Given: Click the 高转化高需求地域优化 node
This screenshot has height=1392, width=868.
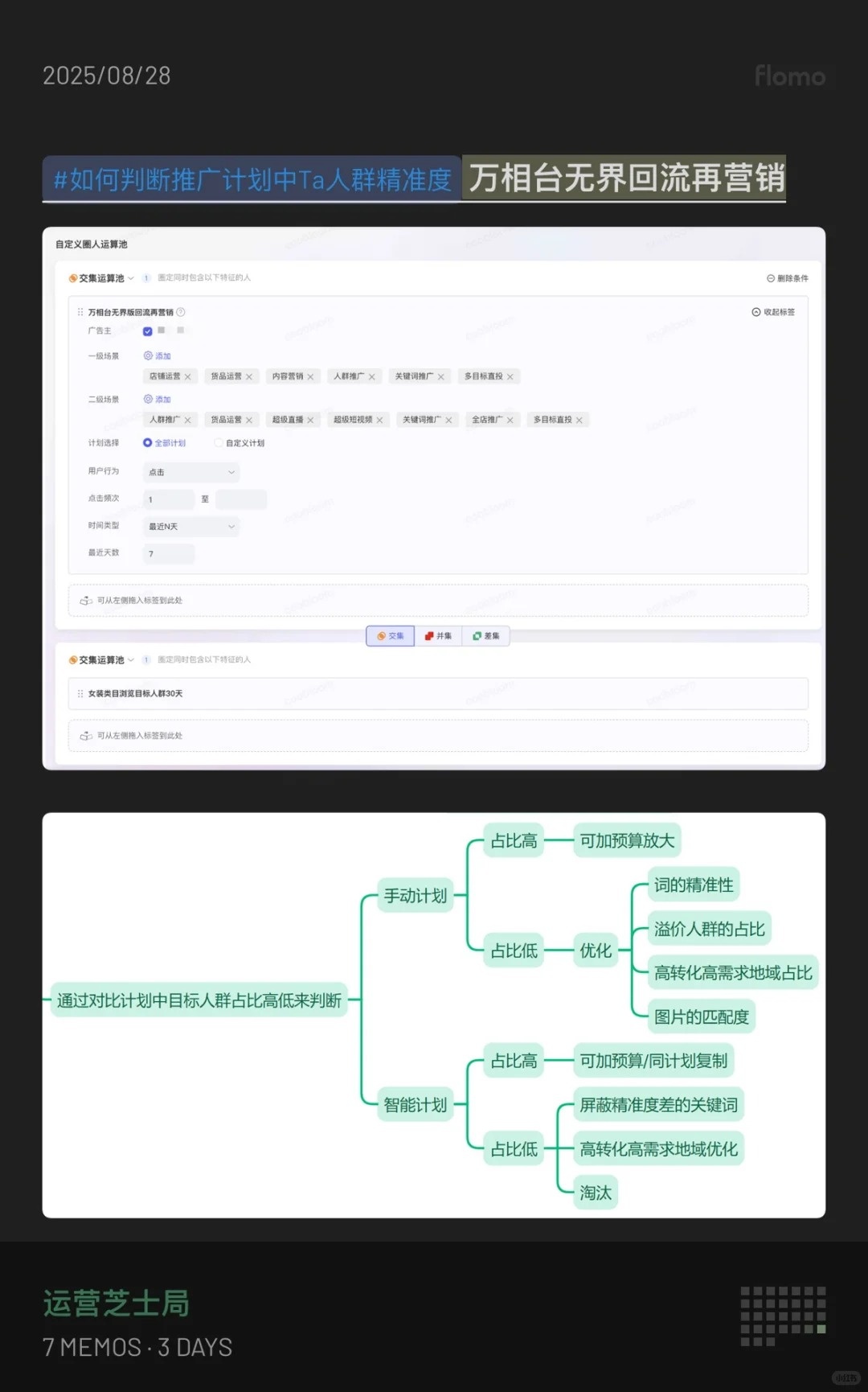Looking at the screenshot, I should click(659, 1149).
